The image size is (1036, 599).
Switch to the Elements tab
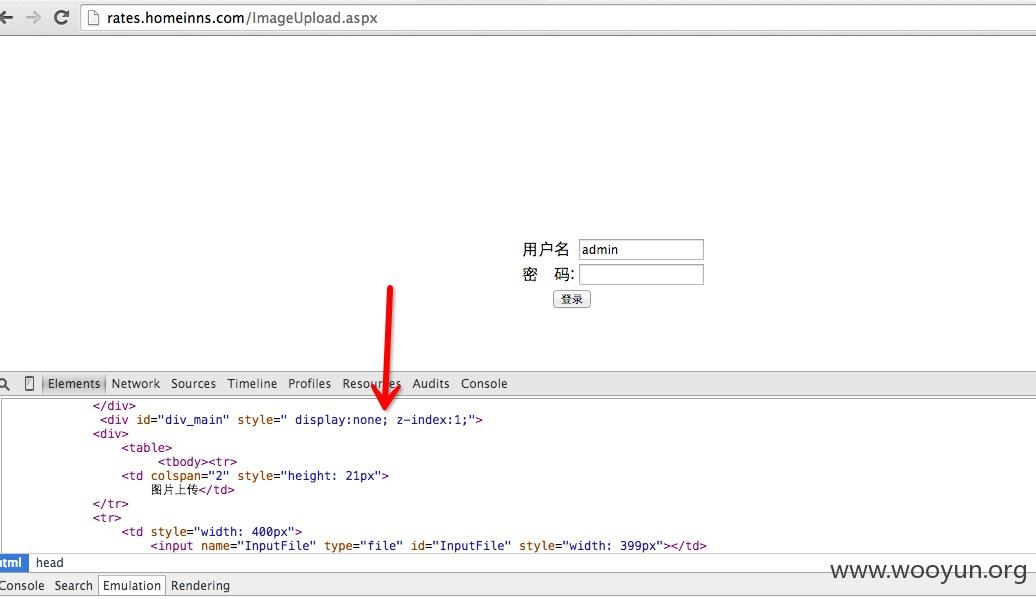[73, 384]
